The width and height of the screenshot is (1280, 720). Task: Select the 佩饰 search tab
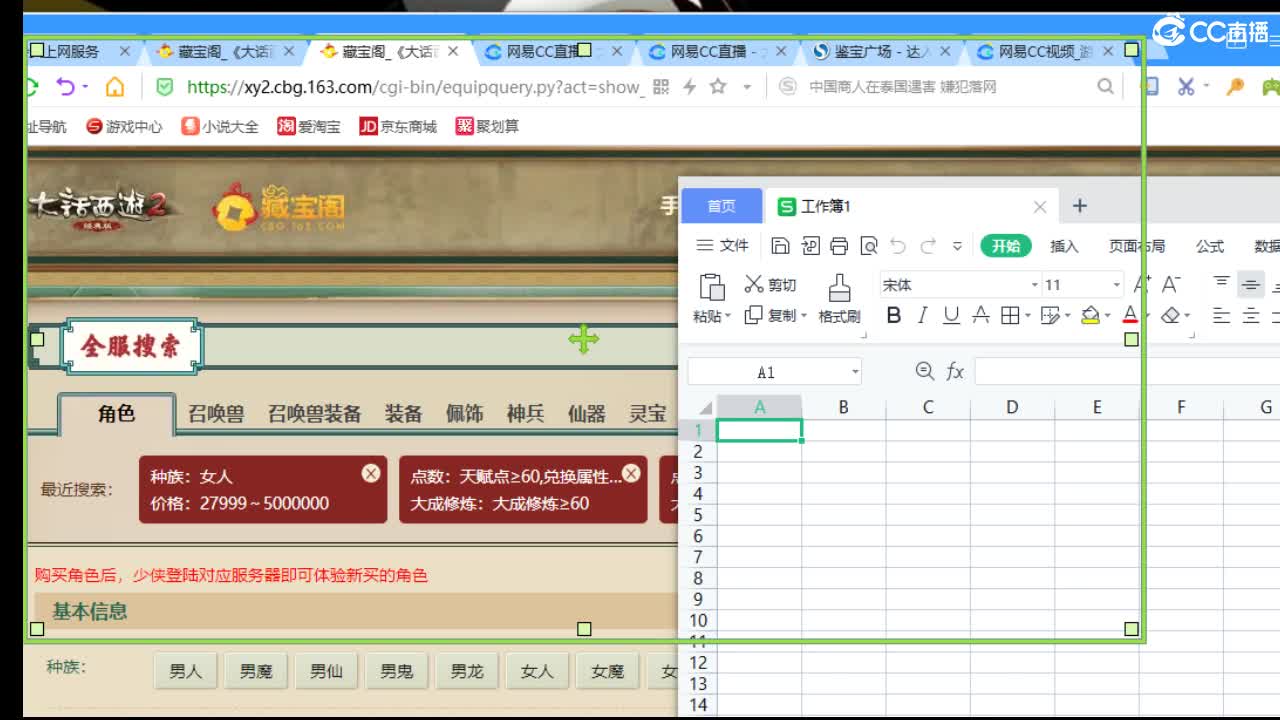464,413
